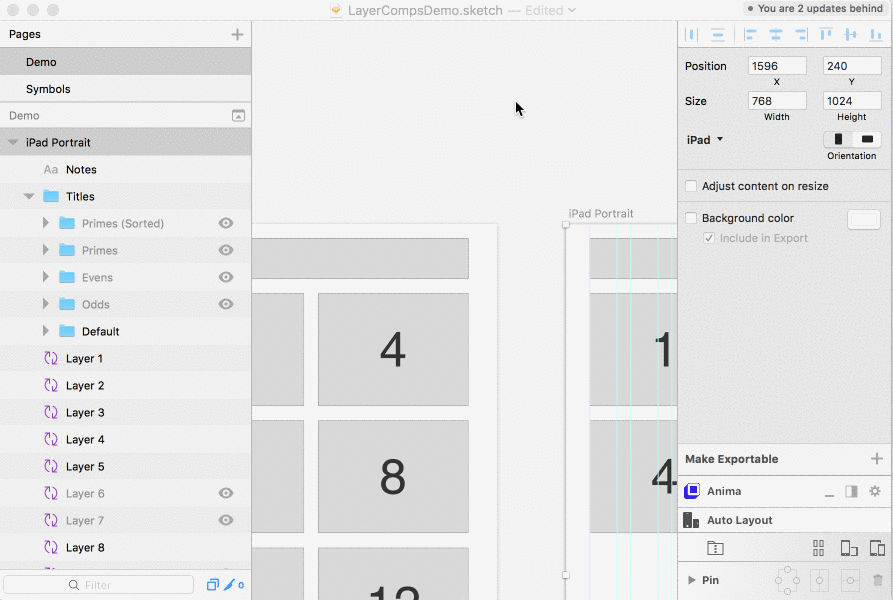Click the tablet-and-phone device icon in Auto Layout

point(877,548)
